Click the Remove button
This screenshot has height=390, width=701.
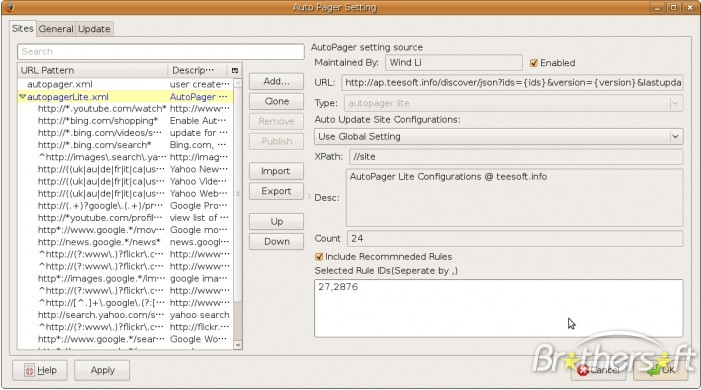point(276,122)
